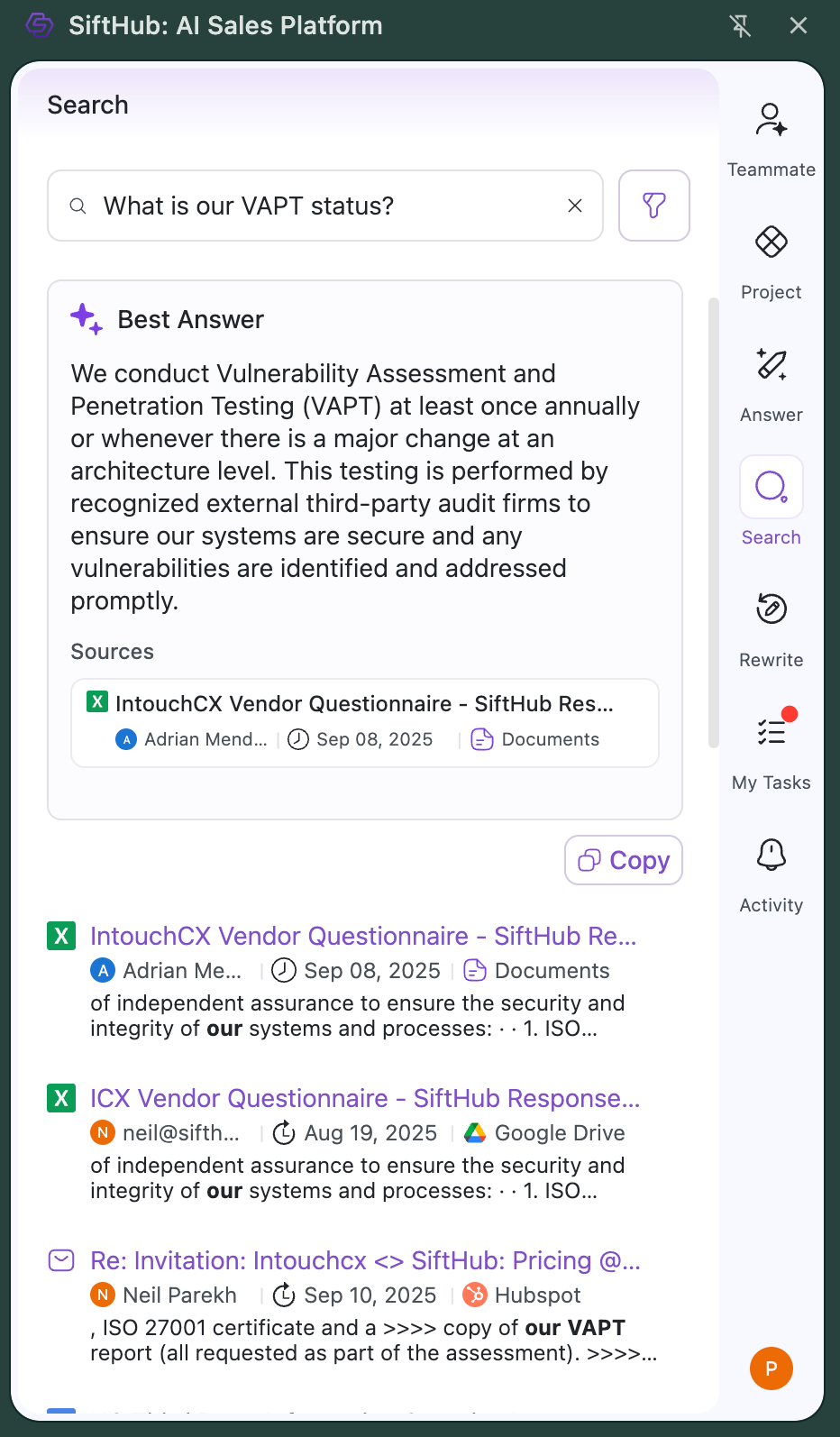Copy the best answer text
Viewport: 840px width, 1437px height.
pos(624,860)
